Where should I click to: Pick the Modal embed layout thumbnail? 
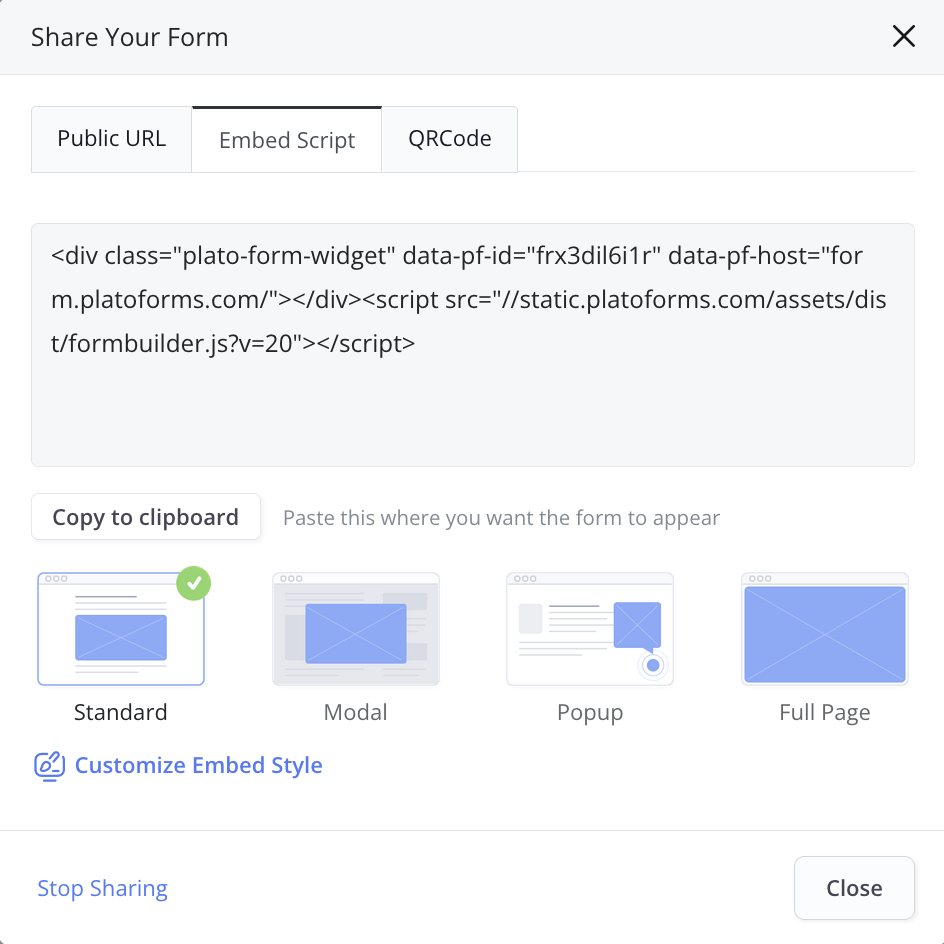(356, 630)
